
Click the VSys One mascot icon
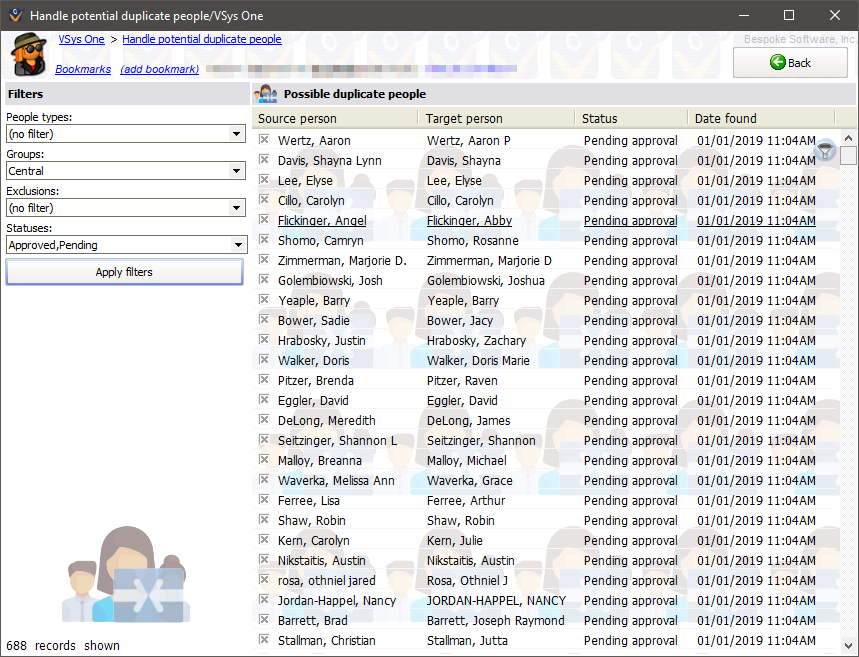(26, 54)
